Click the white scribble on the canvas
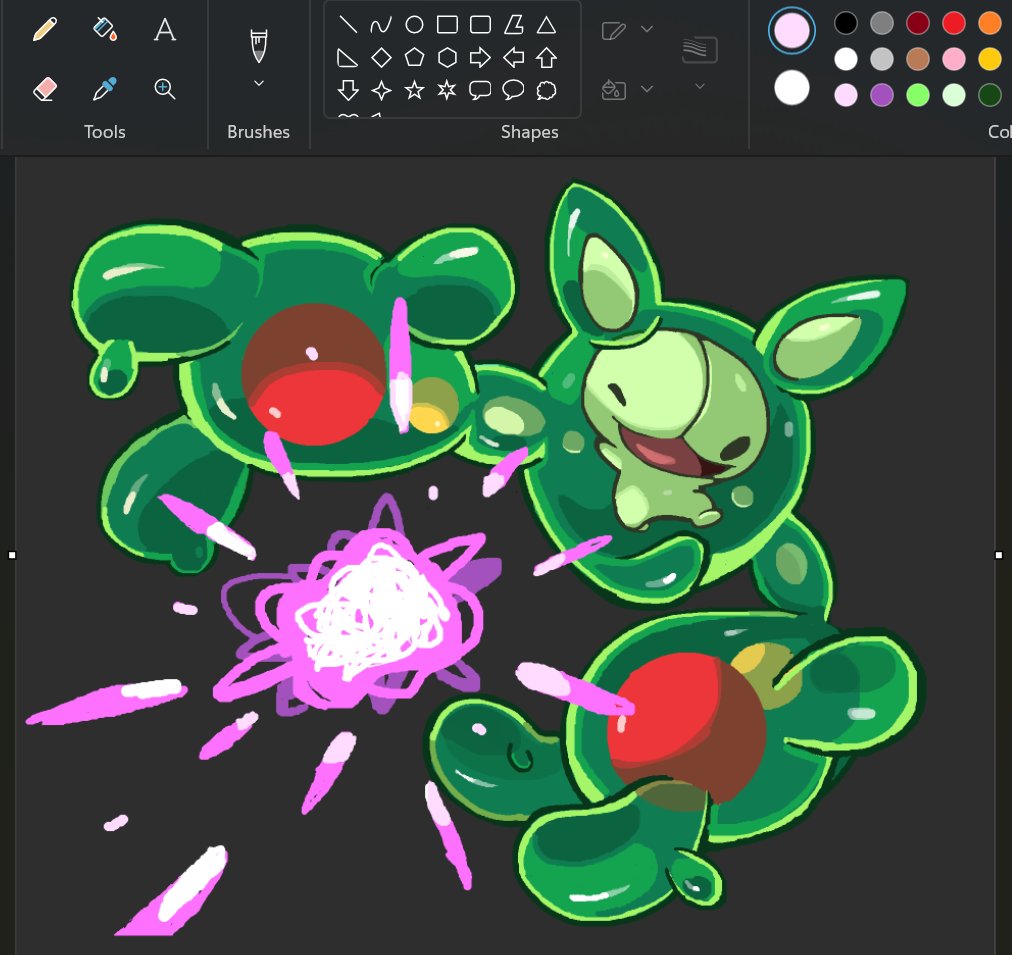 (371, 612)
